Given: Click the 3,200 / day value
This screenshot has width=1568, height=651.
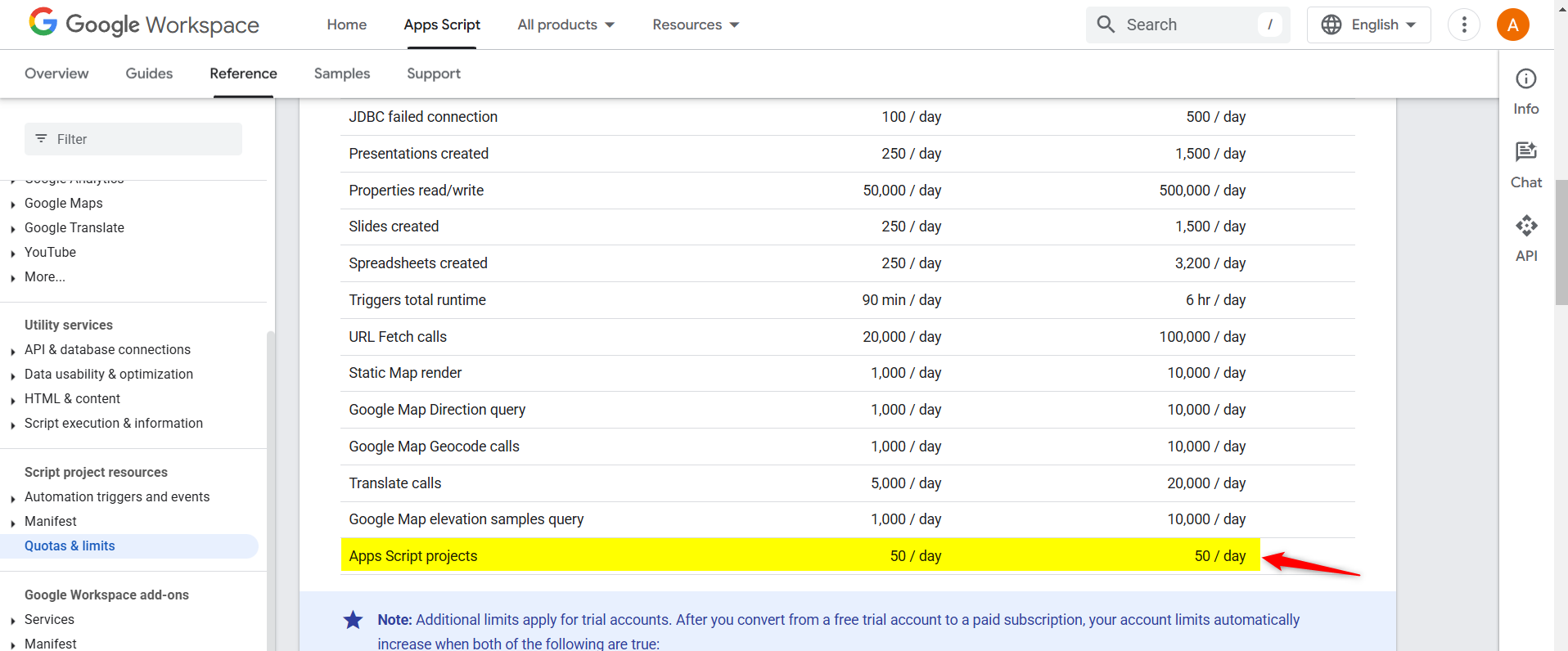Looking at the screenshot, I should point(1210,263).
